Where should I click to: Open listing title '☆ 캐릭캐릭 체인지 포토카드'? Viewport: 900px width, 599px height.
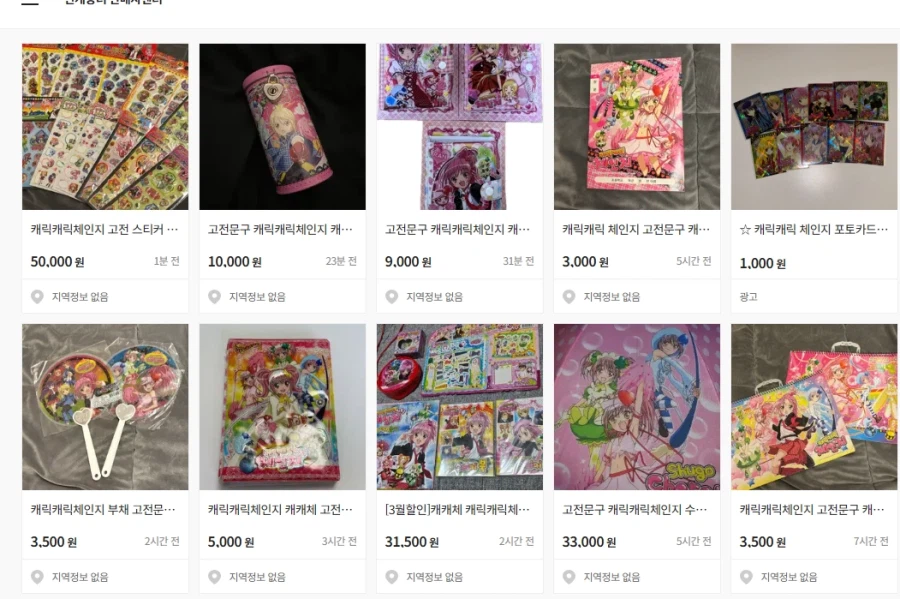coord(814,230)
